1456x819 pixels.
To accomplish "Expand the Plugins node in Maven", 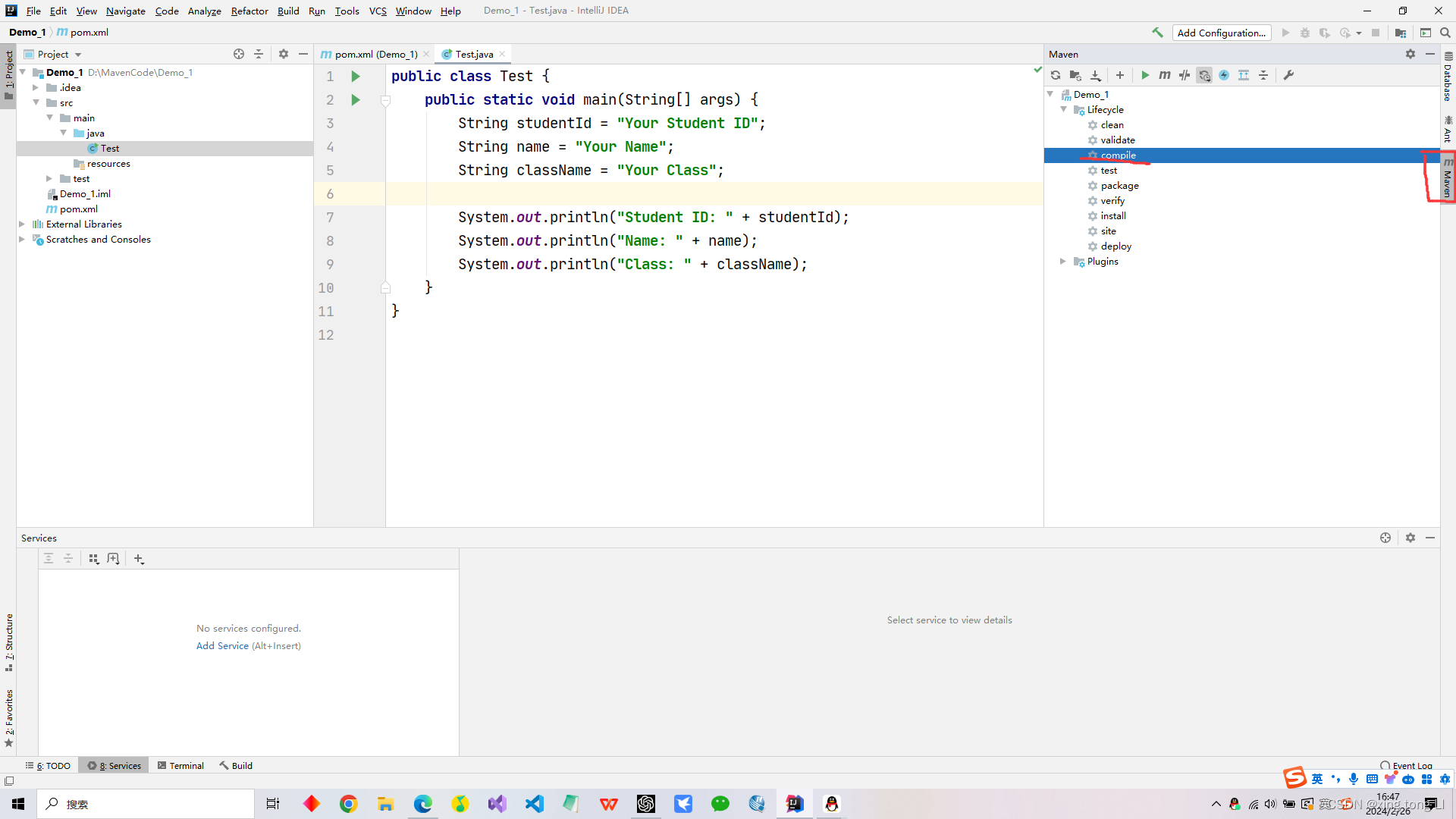I will 1063,261.
